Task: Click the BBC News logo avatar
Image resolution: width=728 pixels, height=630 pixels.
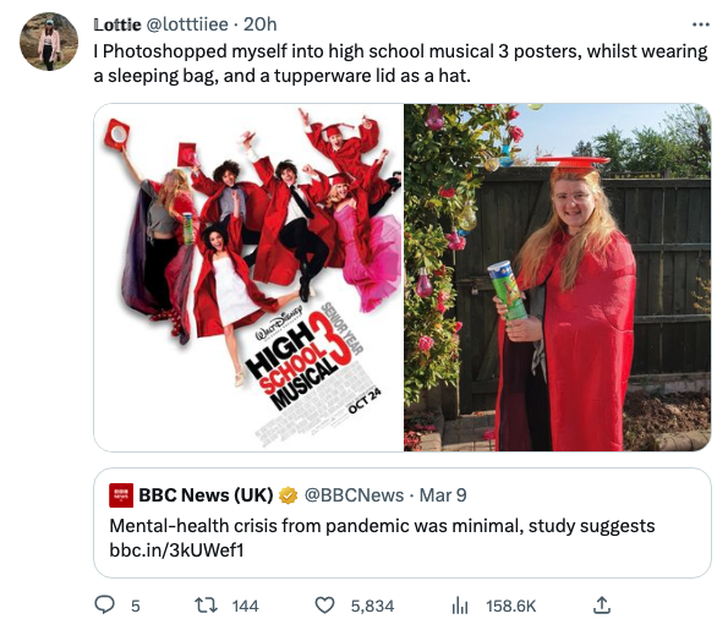Action: coord(121,495)
